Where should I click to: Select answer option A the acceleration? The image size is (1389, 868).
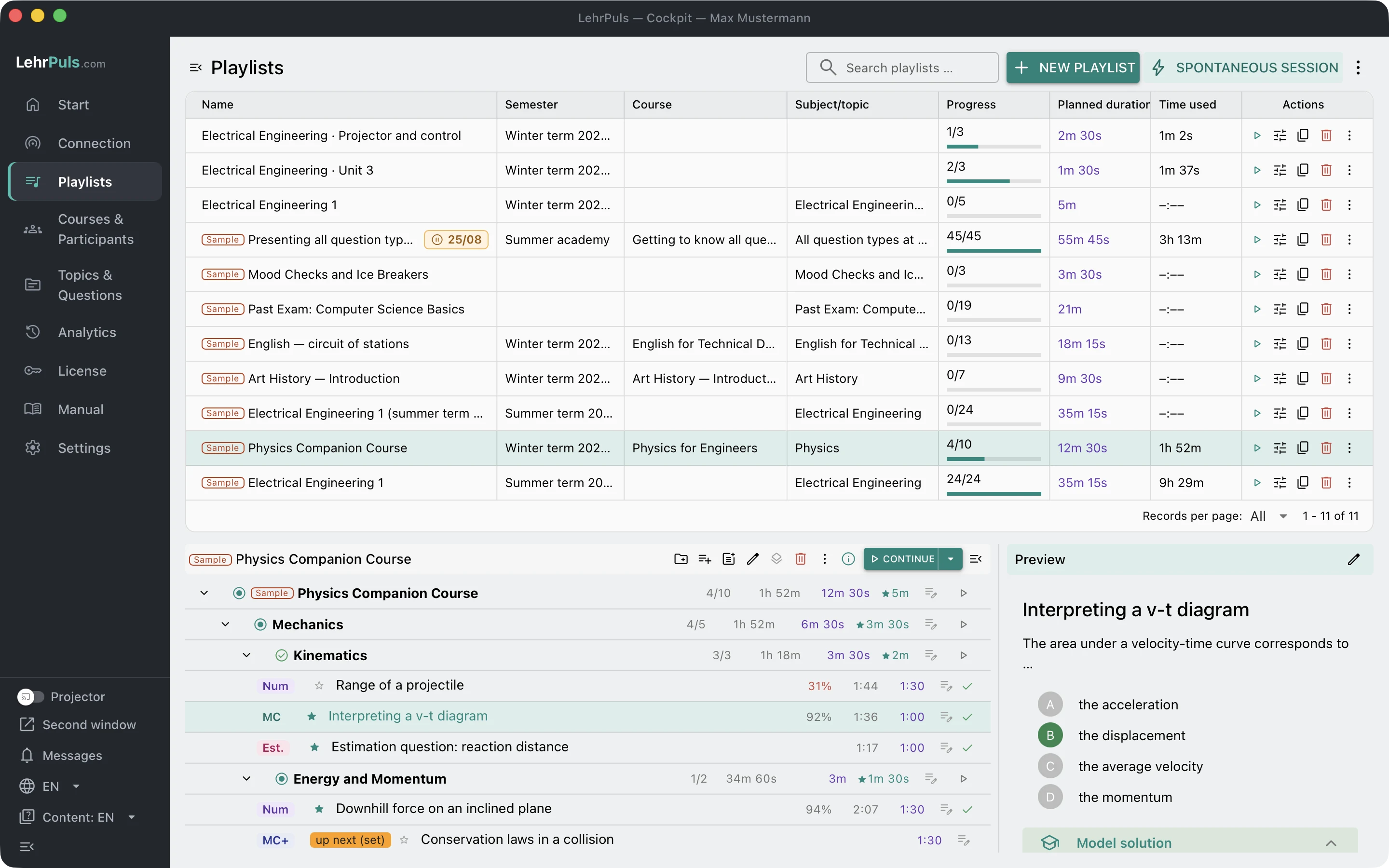(1050, 705)
